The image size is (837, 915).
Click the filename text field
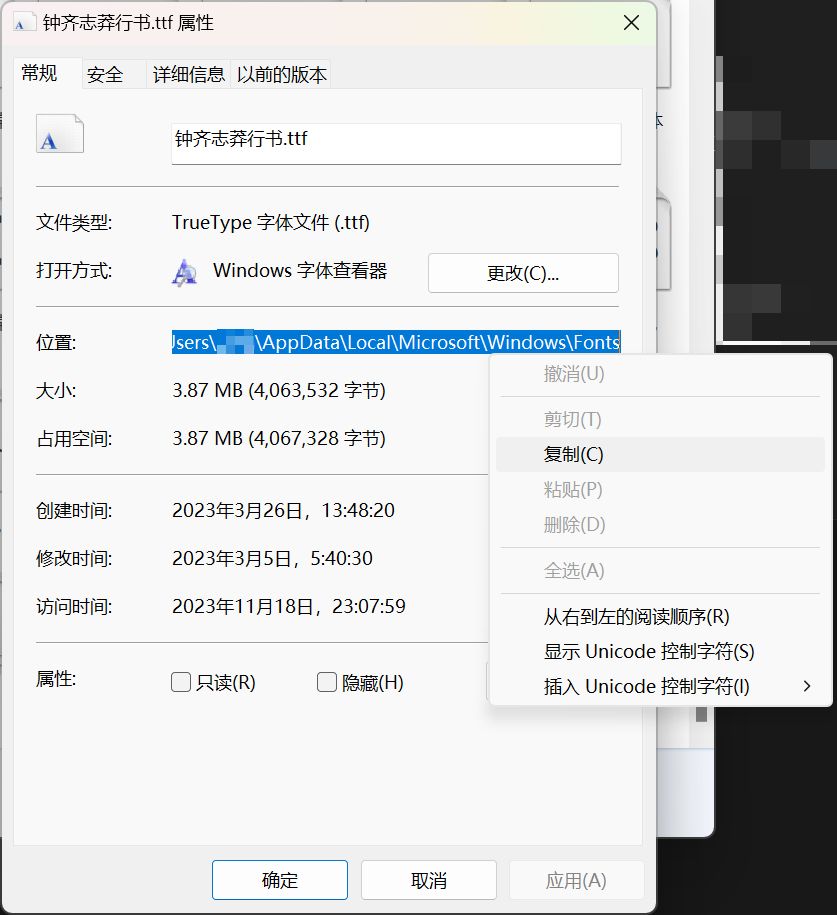396,140
